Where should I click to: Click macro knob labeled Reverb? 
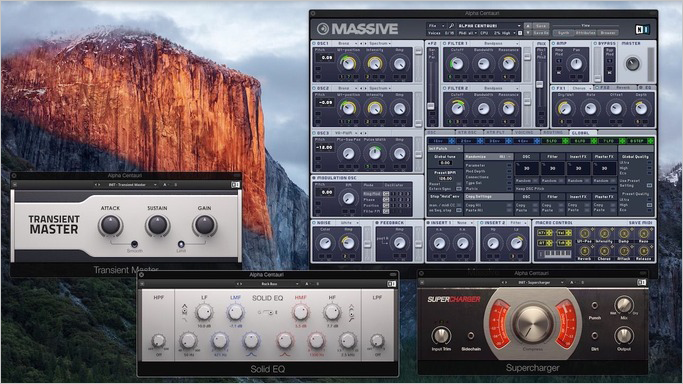tap(585, 251)
